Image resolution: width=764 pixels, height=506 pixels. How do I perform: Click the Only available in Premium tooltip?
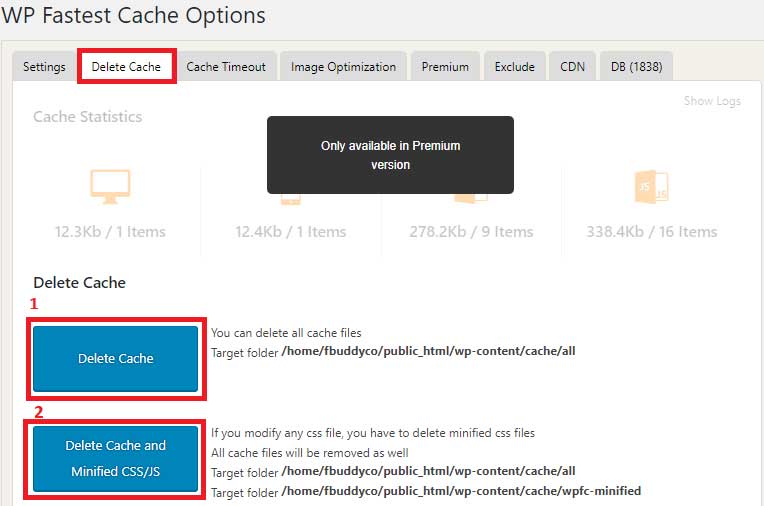pos(390,155)
